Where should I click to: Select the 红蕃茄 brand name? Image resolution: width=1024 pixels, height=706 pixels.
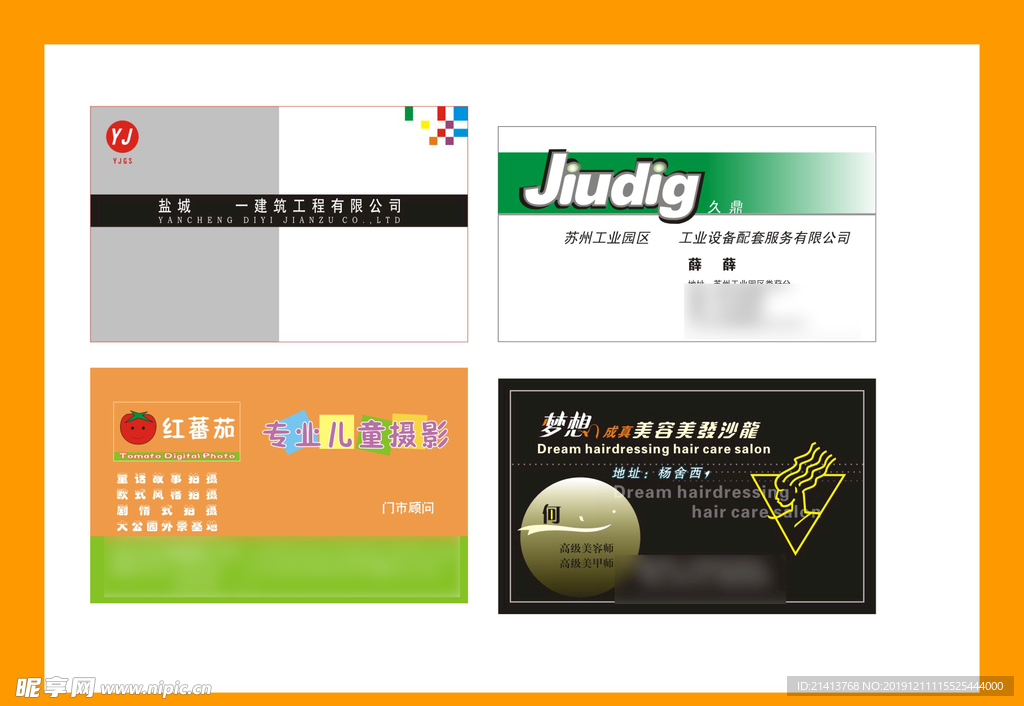199,429
